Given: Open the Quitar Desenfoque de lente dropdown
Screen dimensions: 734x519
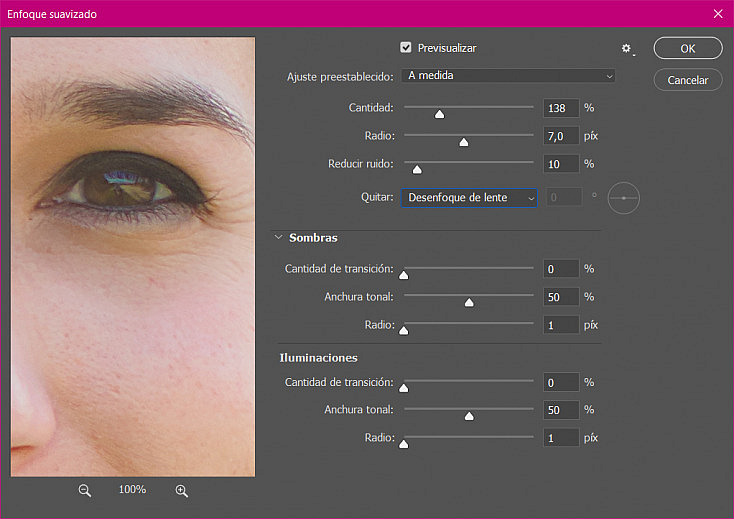Looking at the screenshot, I should 469,197.
